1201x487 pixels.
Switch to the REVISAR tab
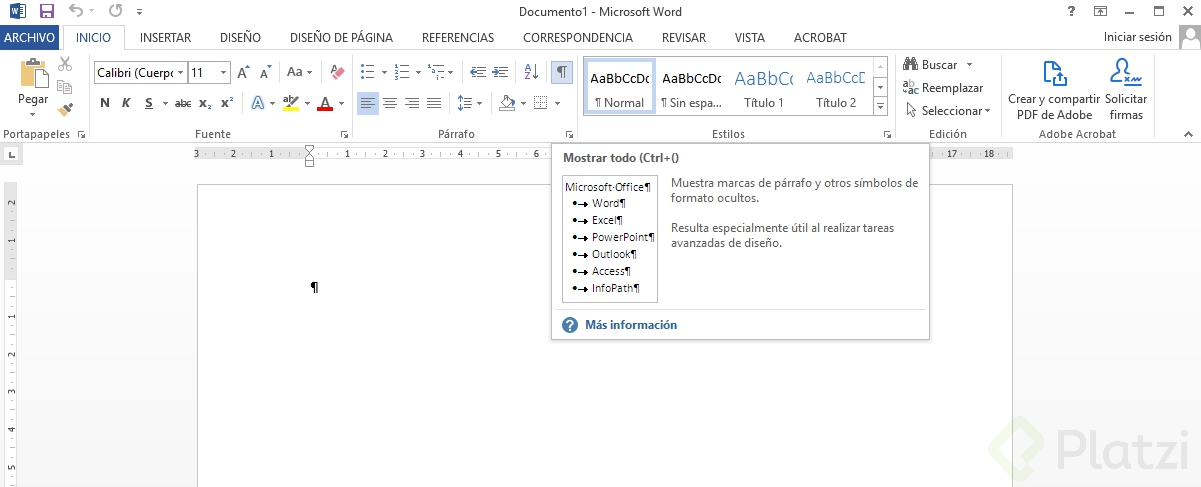[684, 38]
